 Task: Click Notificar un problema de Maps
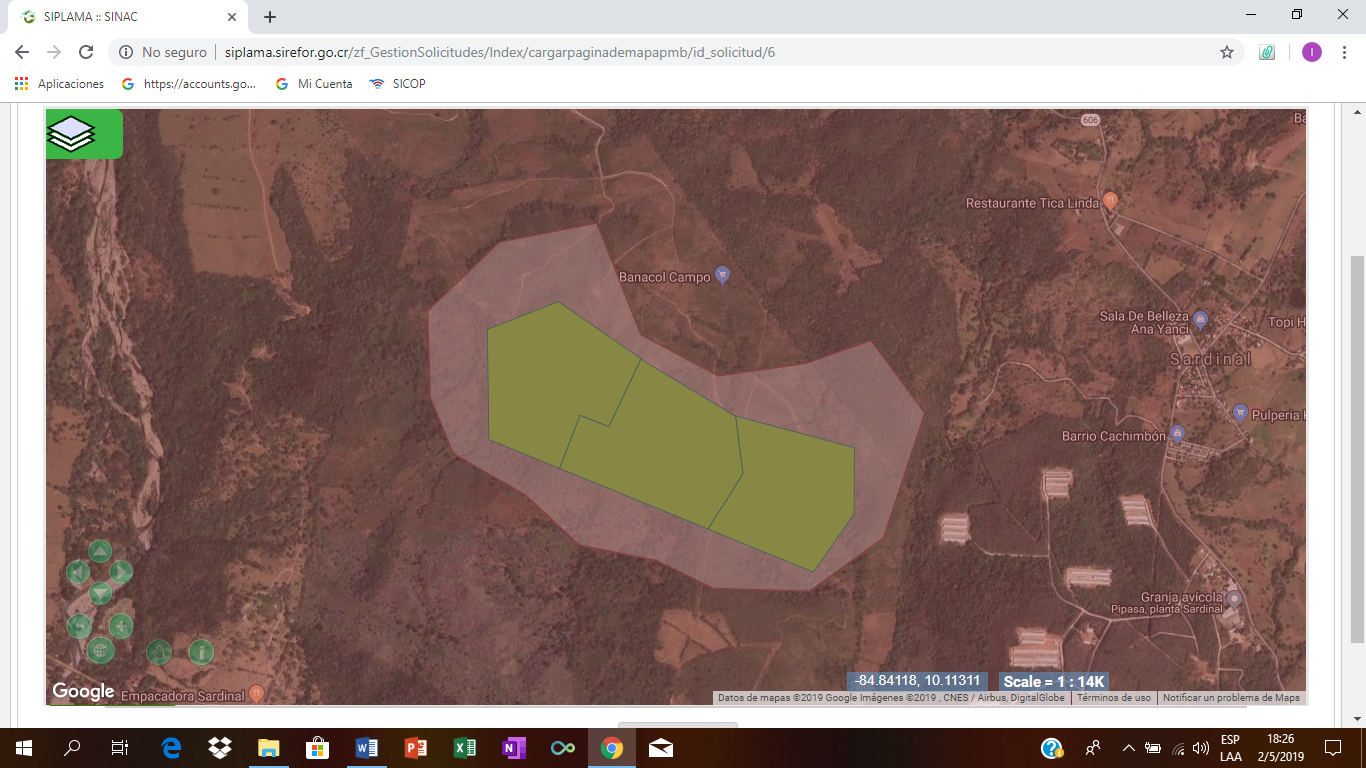(x=1231, y=698)
